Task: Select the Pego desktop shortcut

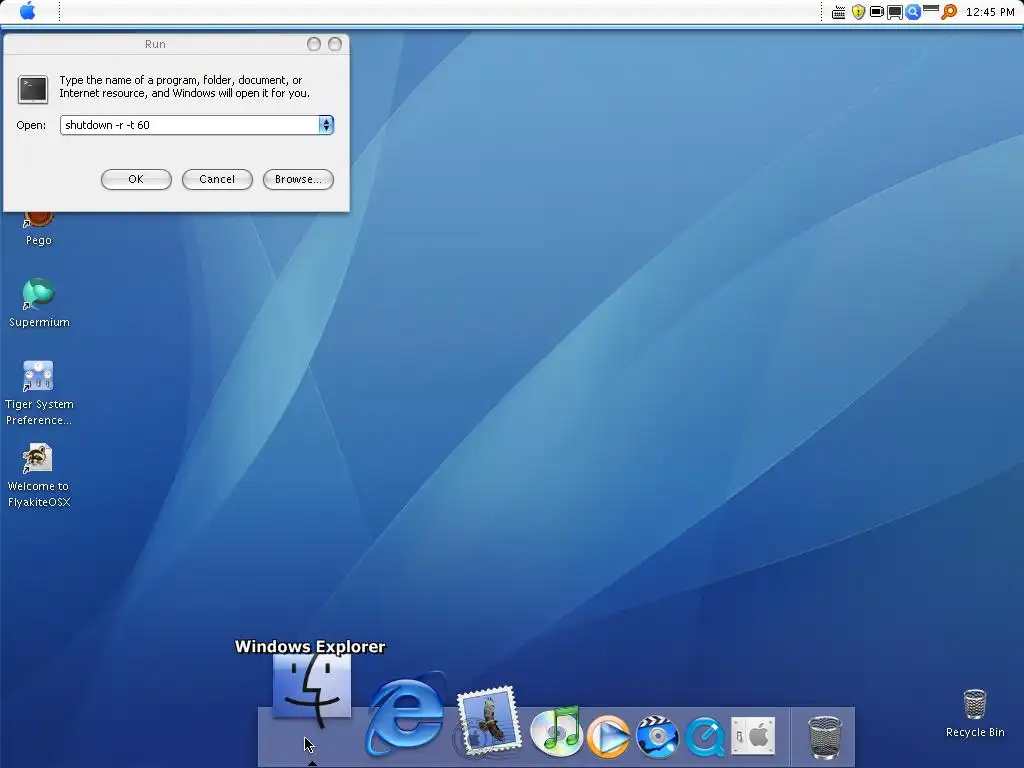Action: click(39, 227)
